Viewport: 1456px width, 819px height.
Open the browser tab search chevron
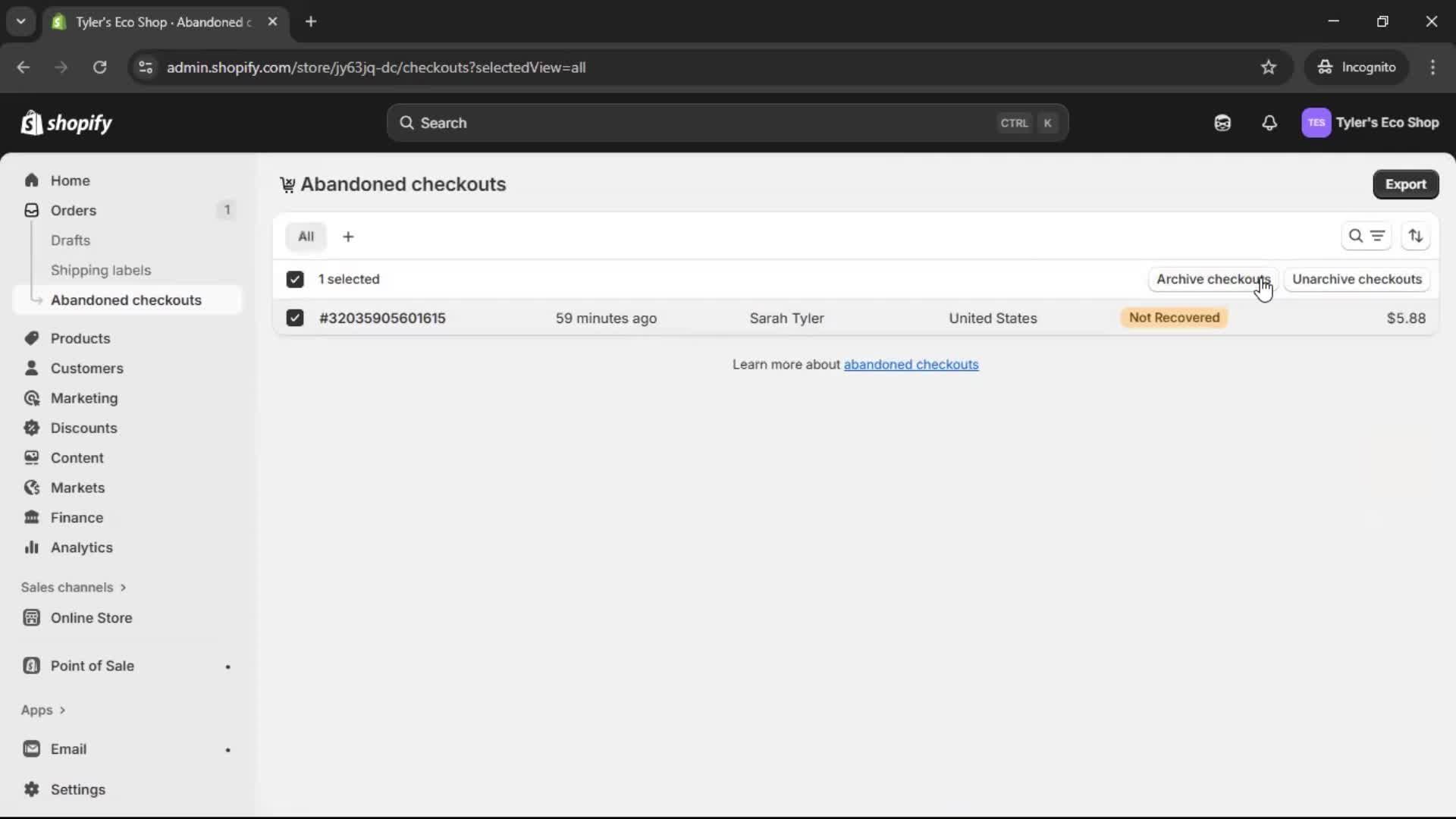[20, 21]
